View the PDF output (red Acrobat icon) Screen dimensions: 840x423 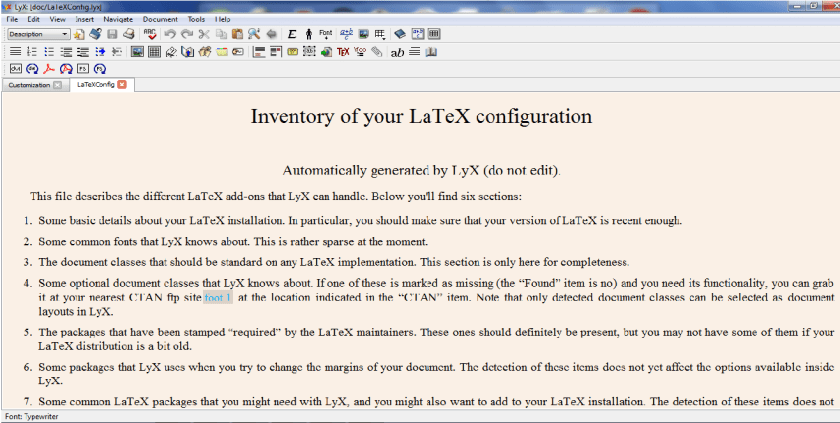tap(49, 69)
